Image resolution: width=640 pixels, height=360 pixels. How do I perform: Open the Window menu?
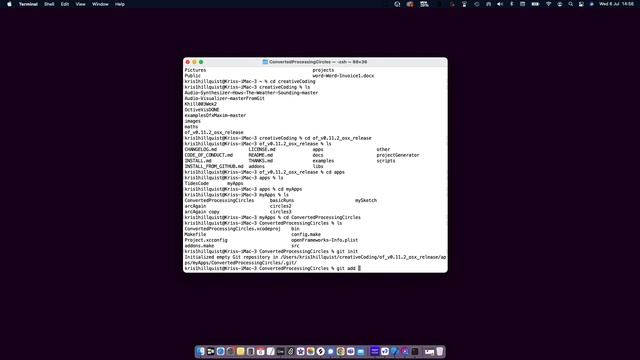(100, 4)
